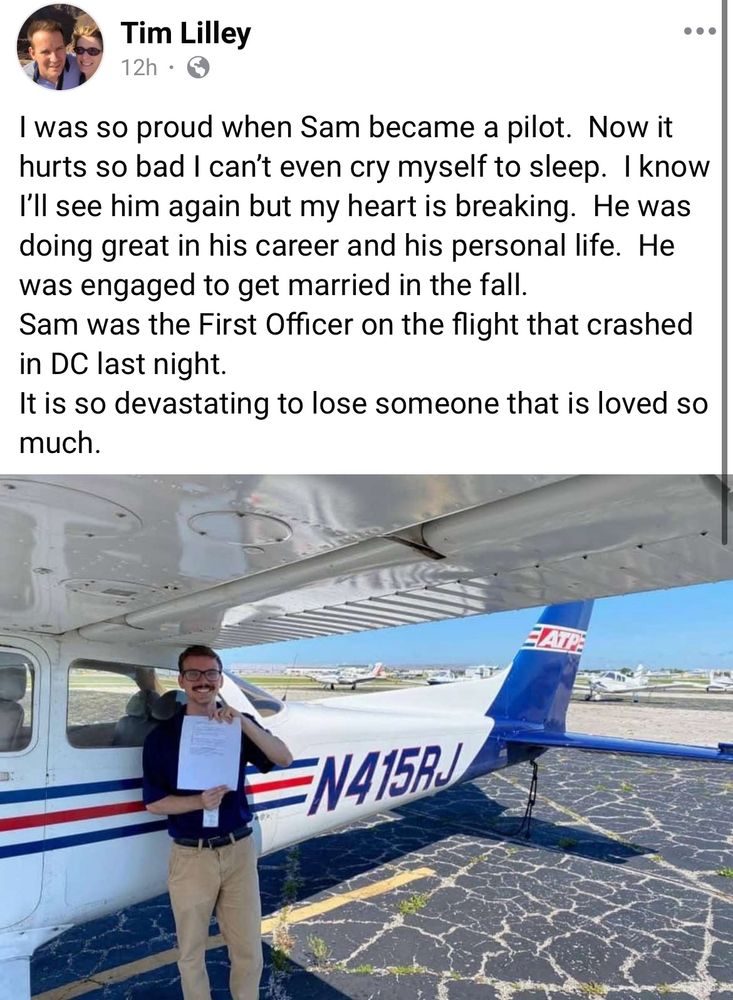Open Tim Lilley's circular profile picture
The width and height of the screenshot is (733, 1000).
tap(60, 47)
